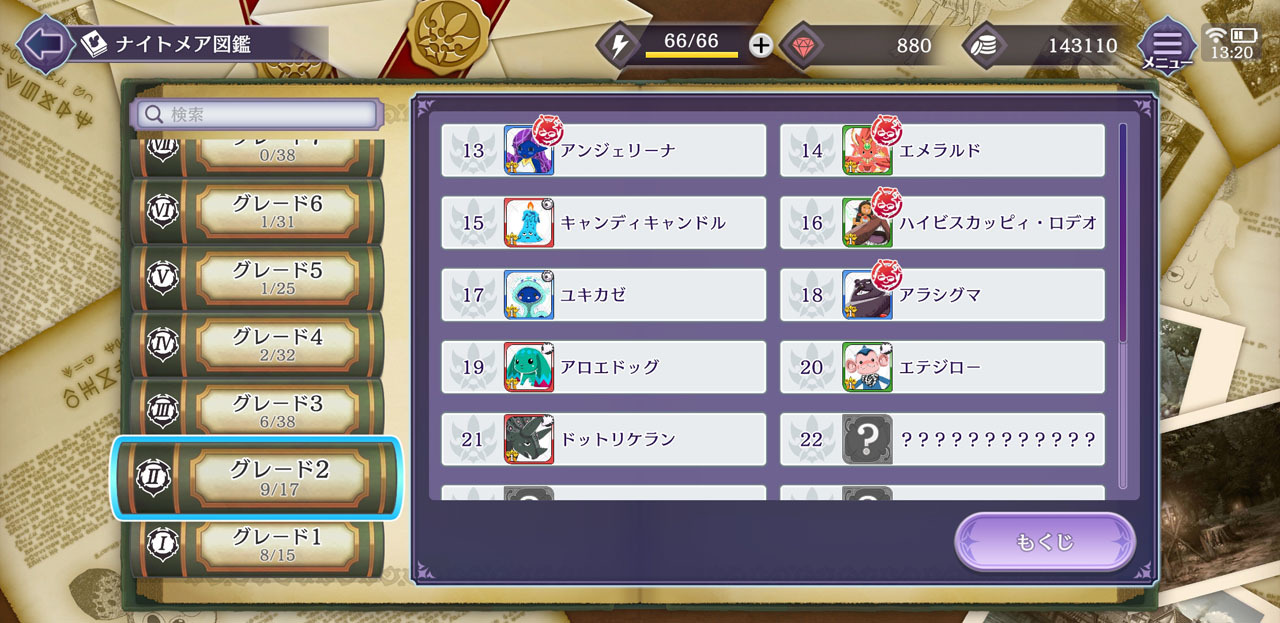
Task: Click the アンジェリーナ portrait icon
Action: (529, 150)
